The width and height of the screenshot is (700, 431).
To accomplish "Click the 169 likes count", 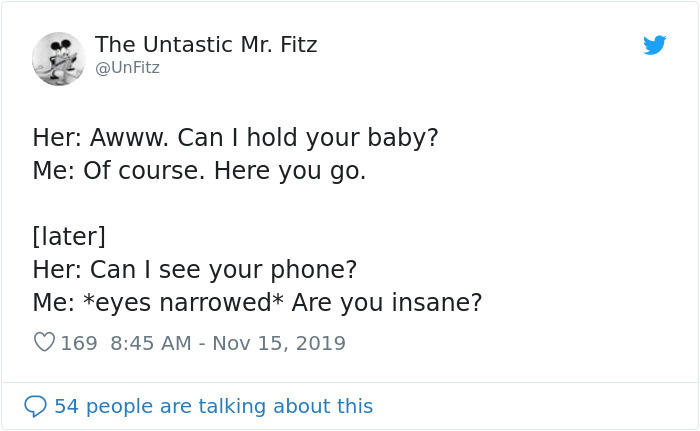I will pos(79,343).
